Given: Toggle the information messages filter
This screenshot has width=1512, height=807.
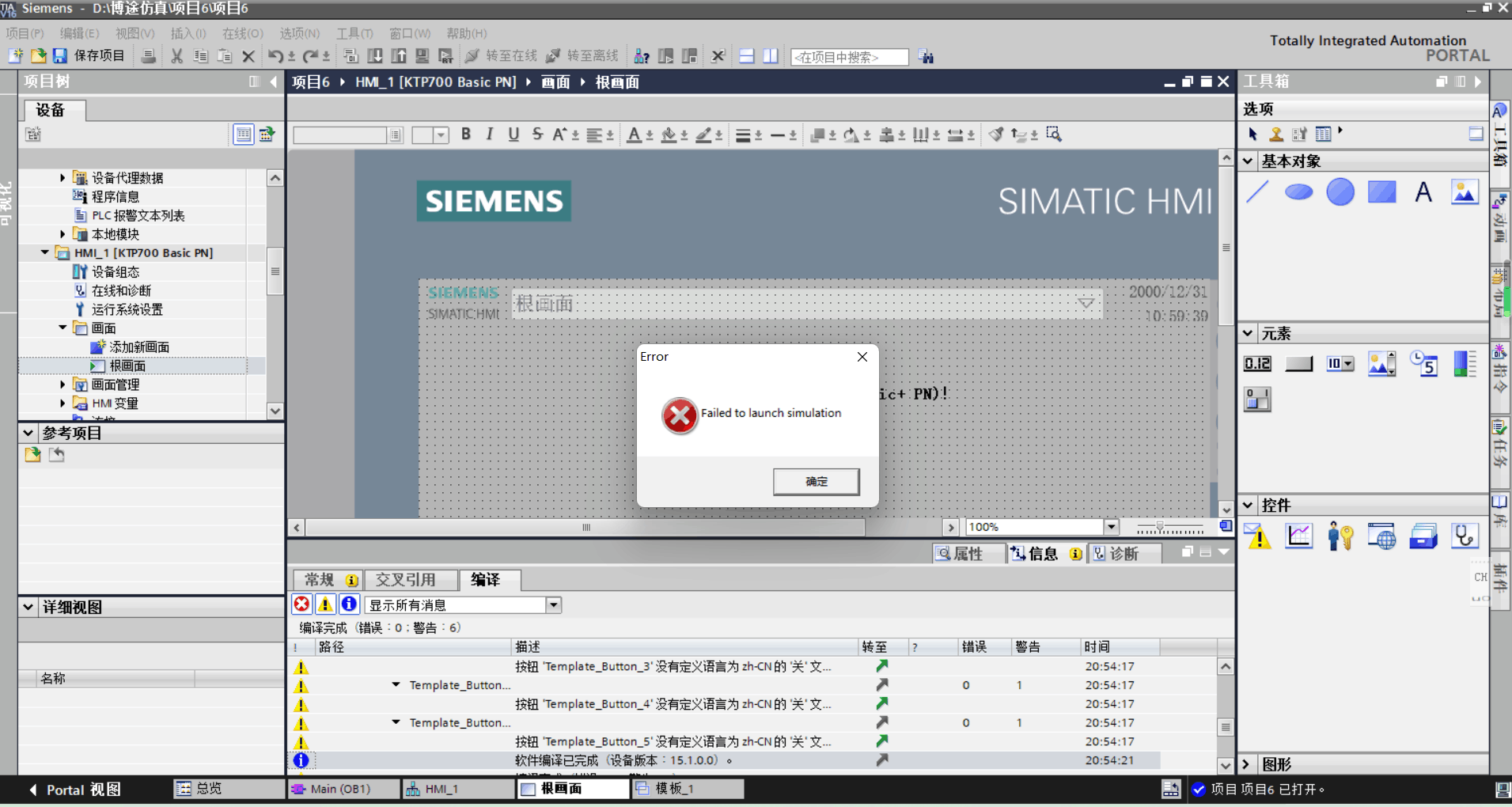Looking at the screenshot, I should [x=349, y=604].
